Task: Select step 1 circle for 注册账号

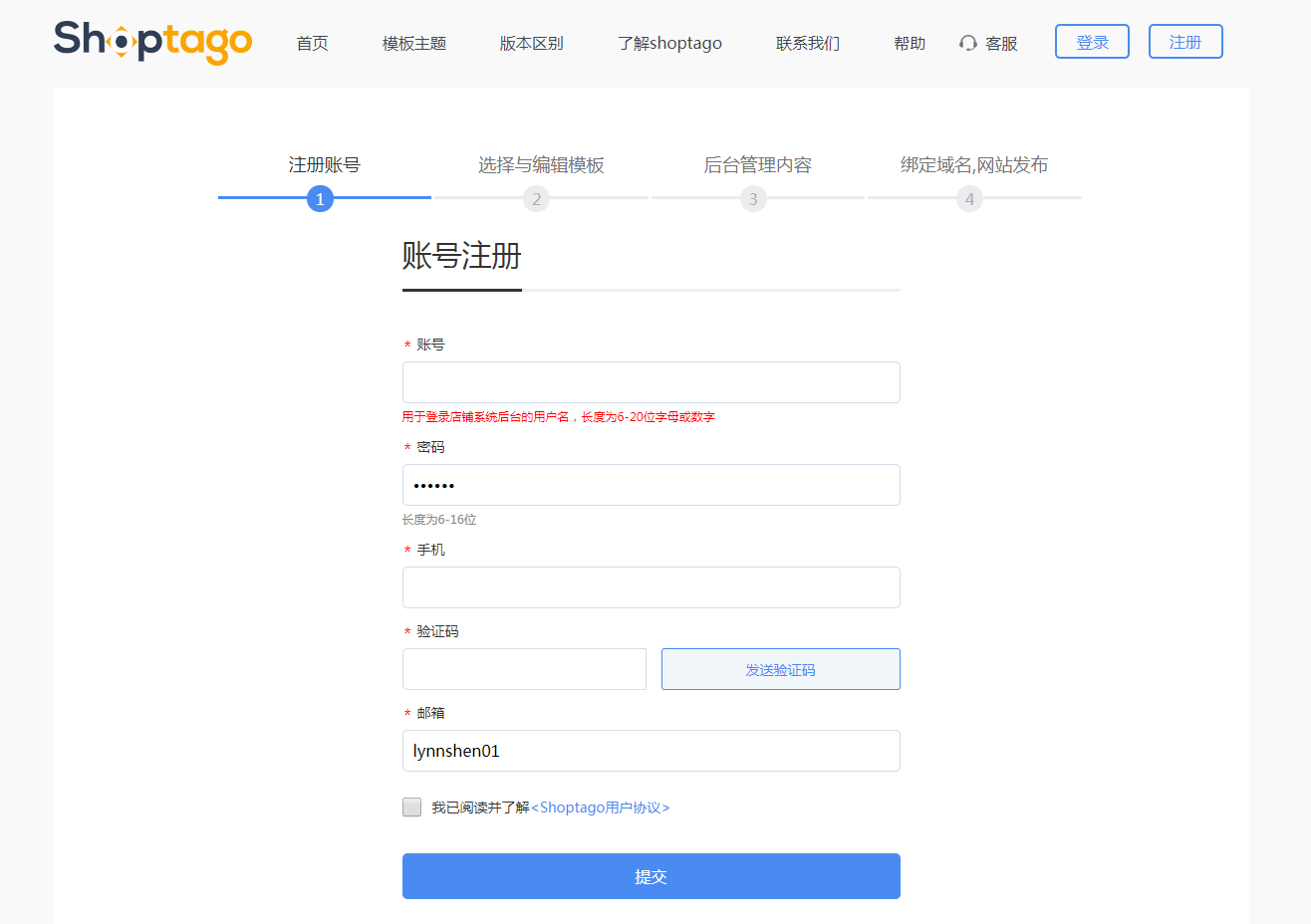Action: (x=320, y=198)
